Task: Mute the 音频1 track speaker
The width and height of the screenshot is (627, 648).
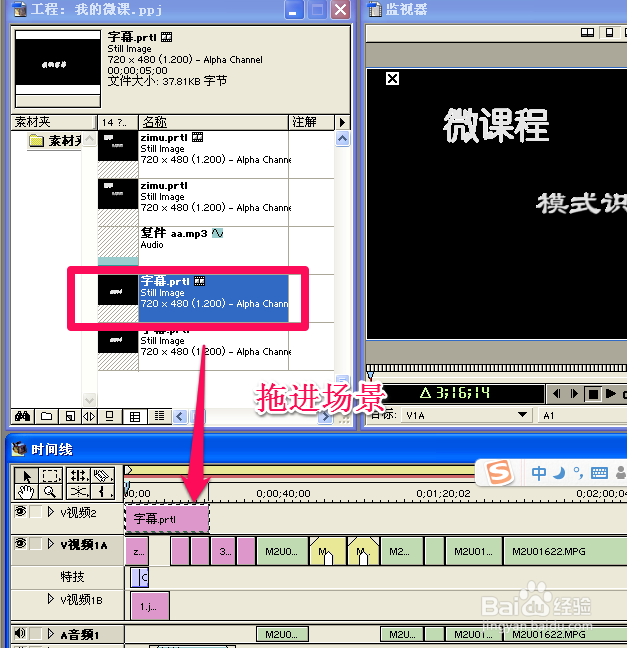Action: pyautogui.click(x=20, y=633)
